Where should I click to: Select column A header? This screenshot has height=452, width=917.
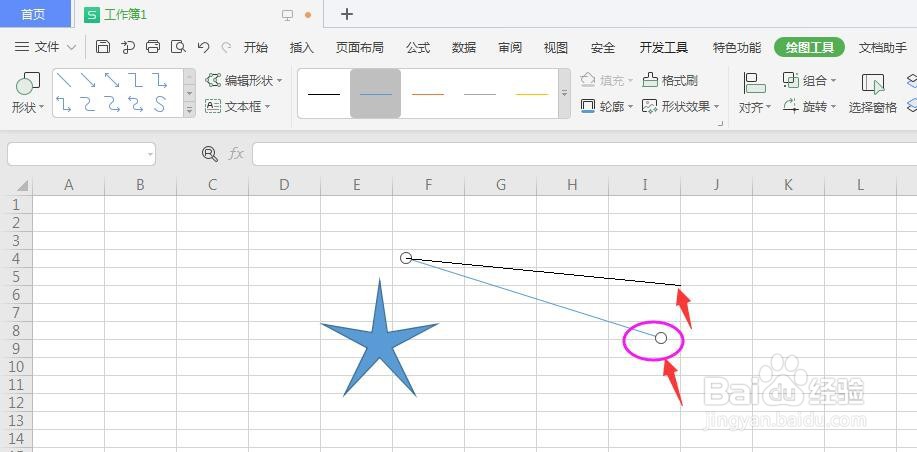click(68, 185)
